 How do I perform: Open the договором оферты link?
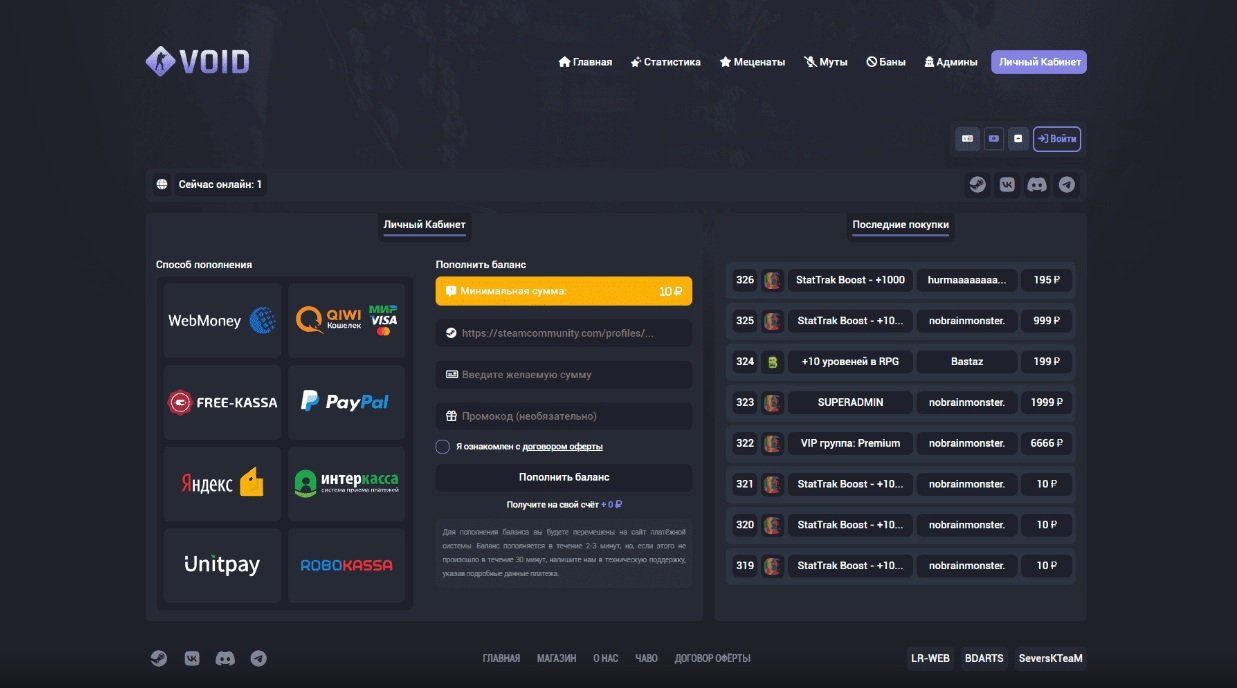click(562, 447)
